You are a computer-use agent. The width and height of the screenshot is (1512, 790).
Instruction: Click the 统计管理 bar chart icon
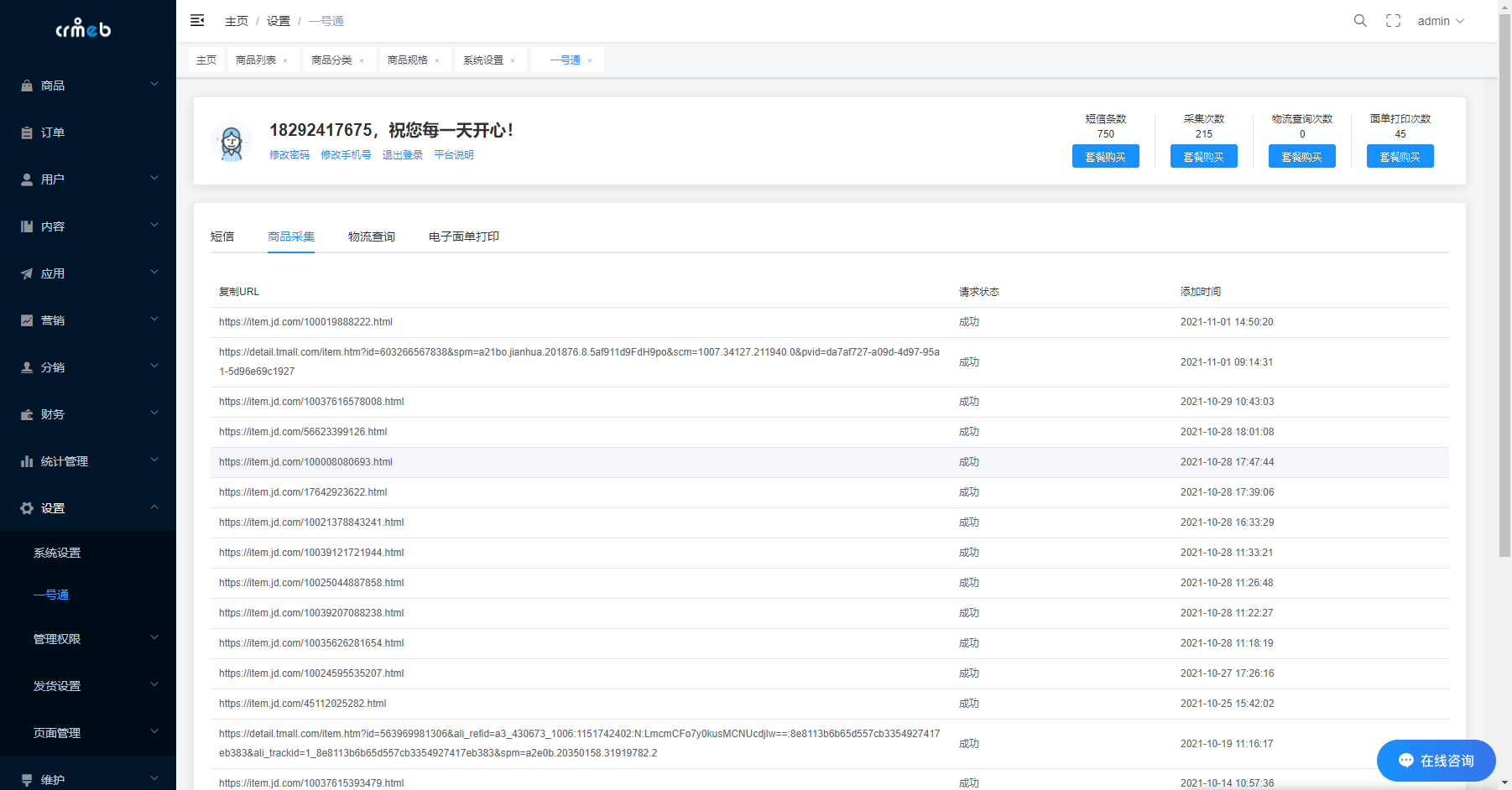[x=27, y=461]
